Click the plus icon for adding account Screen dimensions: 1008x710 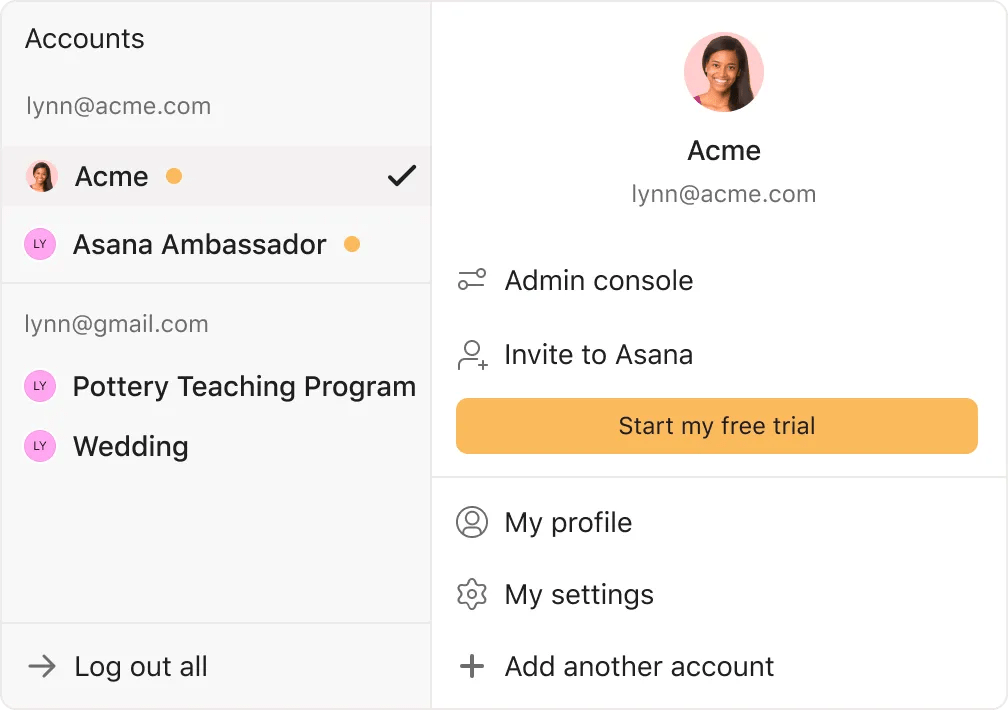(471, 666)
